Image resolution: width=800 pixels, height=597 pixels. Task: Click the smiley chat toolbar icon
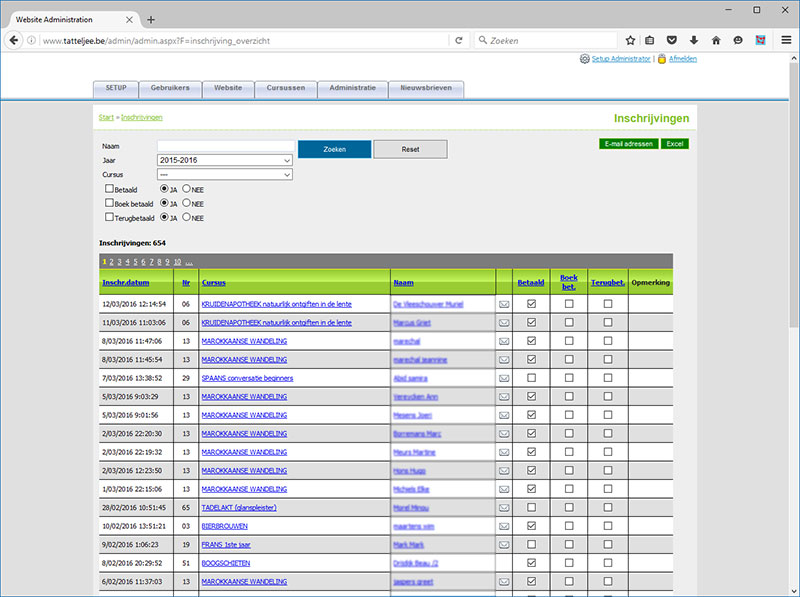738,40
